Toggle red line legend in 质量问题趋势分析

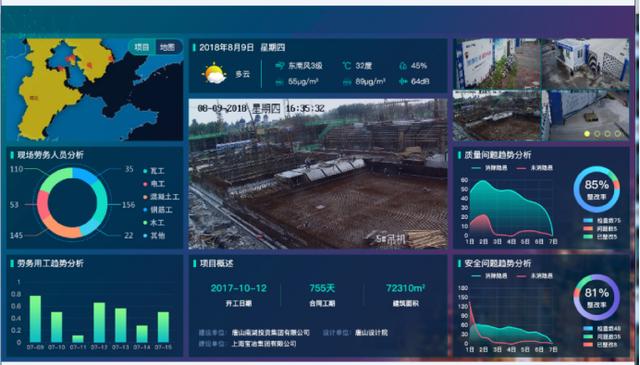point(534,168)
